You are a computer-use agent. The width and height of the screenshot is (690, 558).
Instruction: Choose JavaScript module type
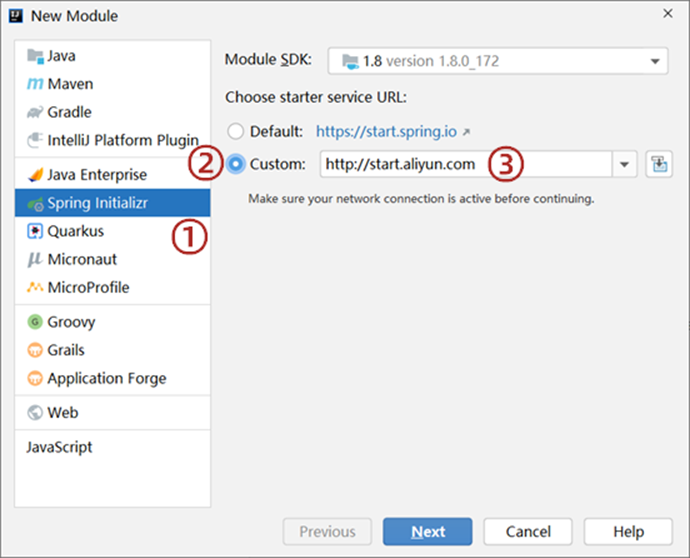tap(113, 447)
